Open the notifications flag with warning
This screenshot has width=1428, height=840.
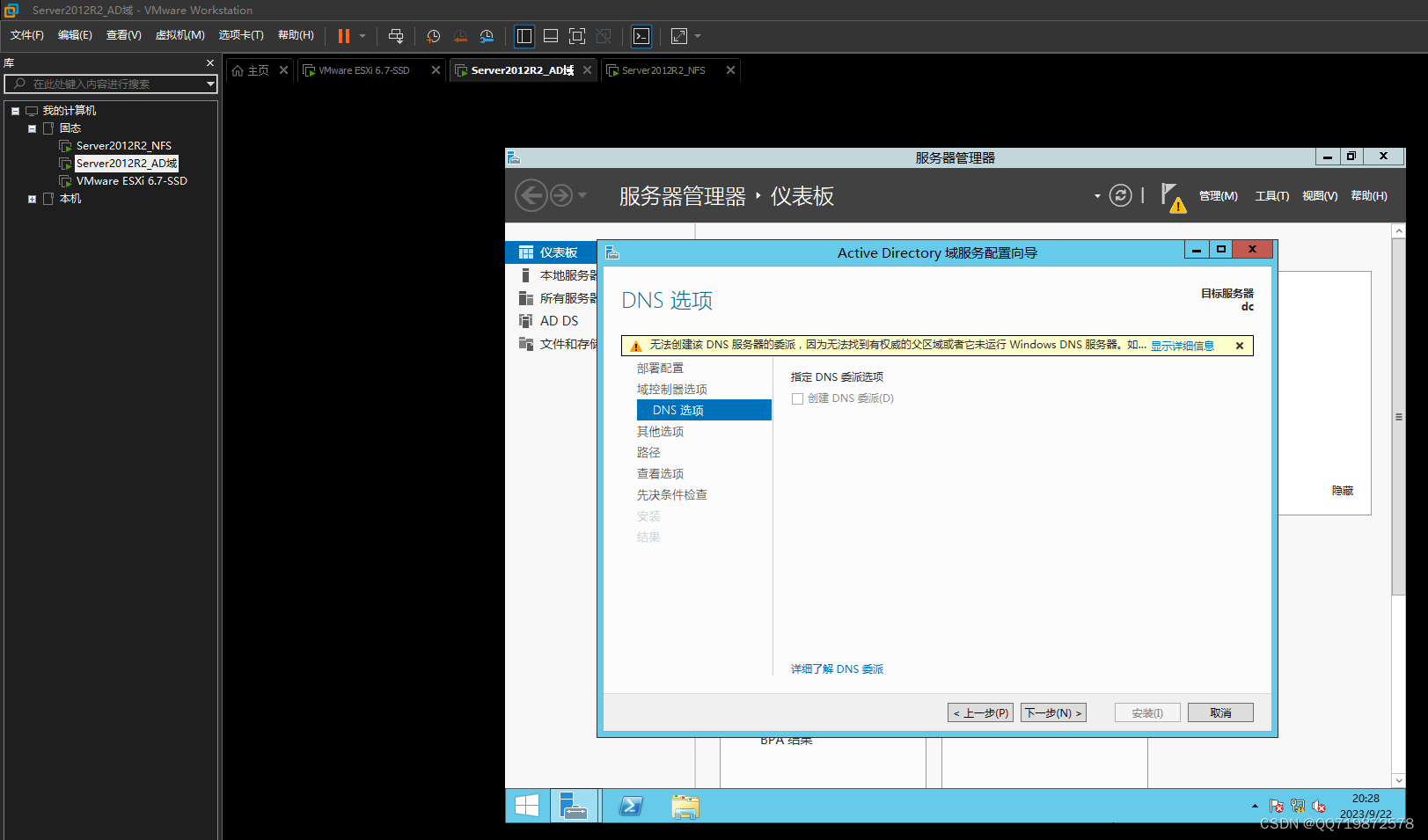point(1174,197)
